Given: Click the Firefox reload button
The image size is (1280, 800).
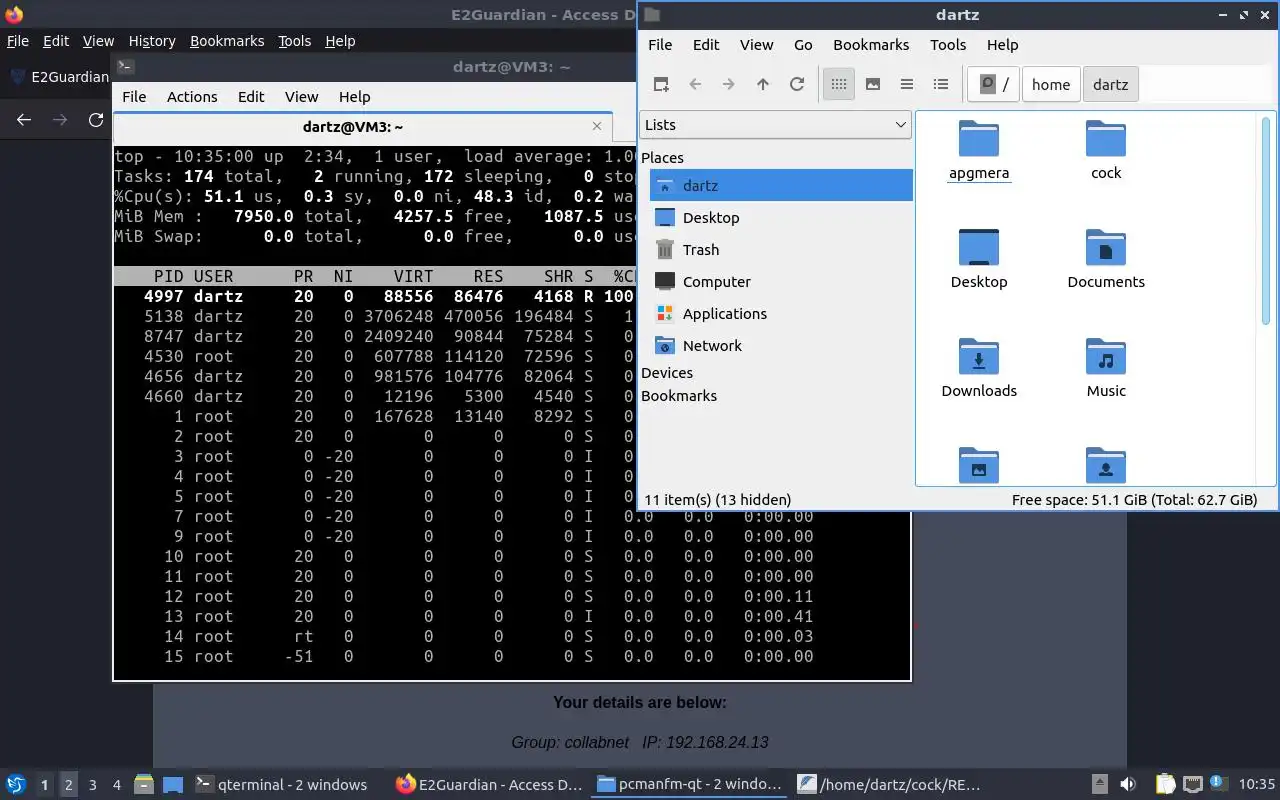Looking at the screenshot, I should click(x=96, y=120).
